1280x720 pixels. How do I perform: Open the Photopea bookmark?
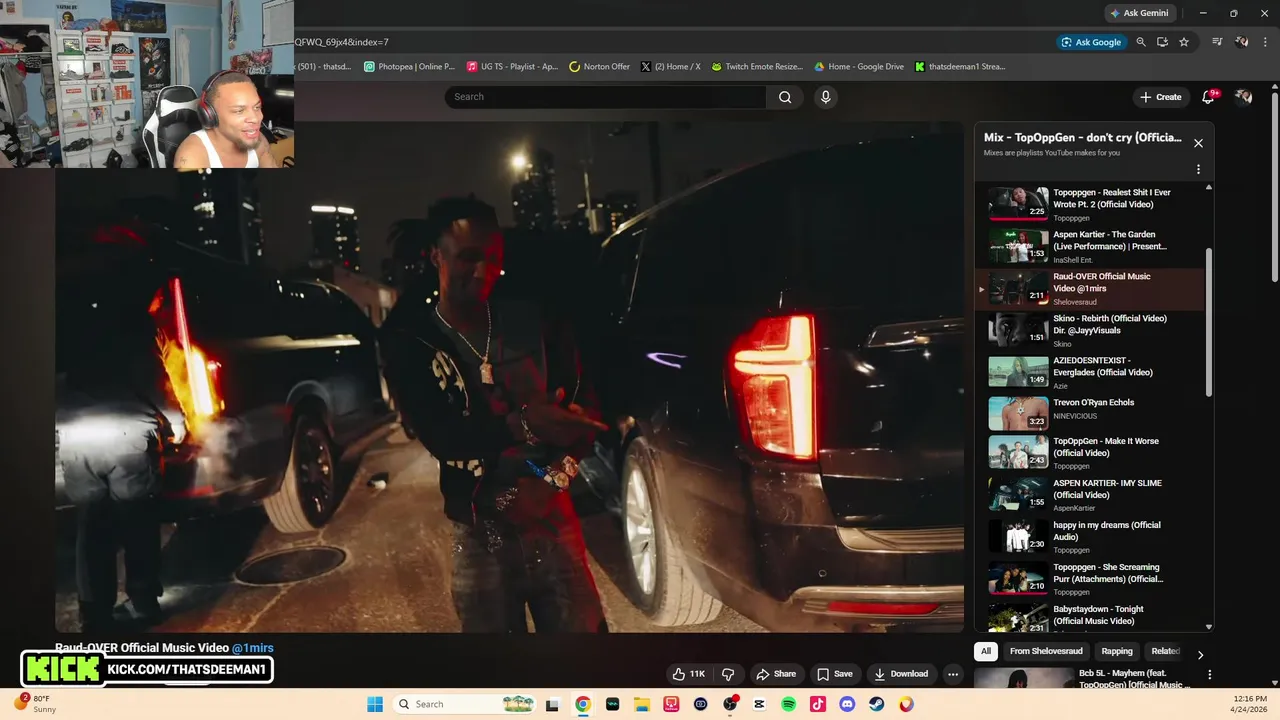point(409,67)
